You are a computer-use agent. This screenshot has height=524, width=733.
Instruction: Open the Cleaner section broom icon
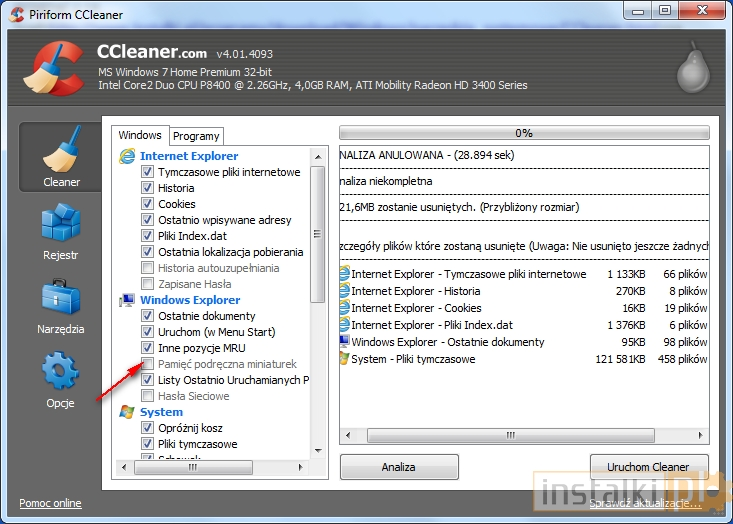pyautogui.click(x=61, y=149)
